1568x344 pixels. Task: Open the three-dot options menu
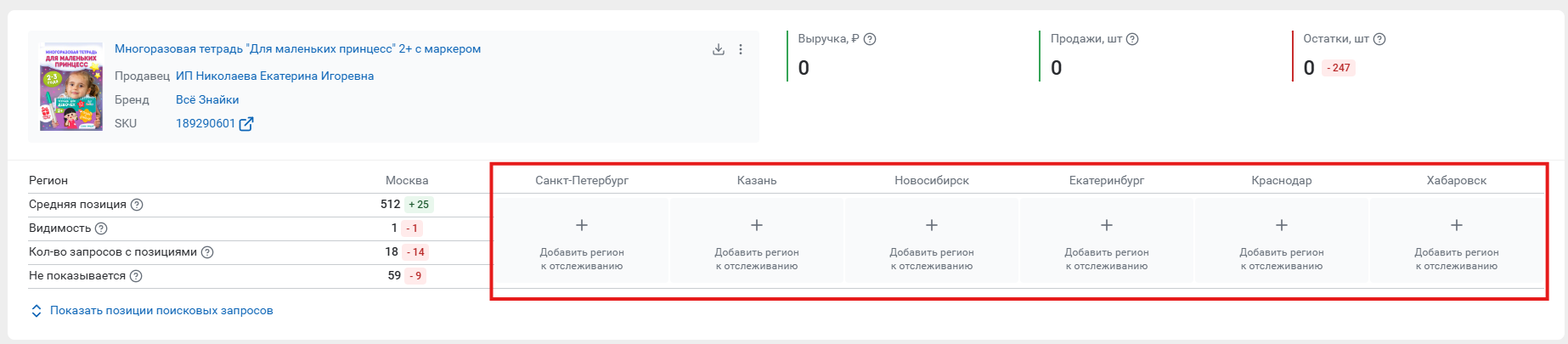click(741, 49)
